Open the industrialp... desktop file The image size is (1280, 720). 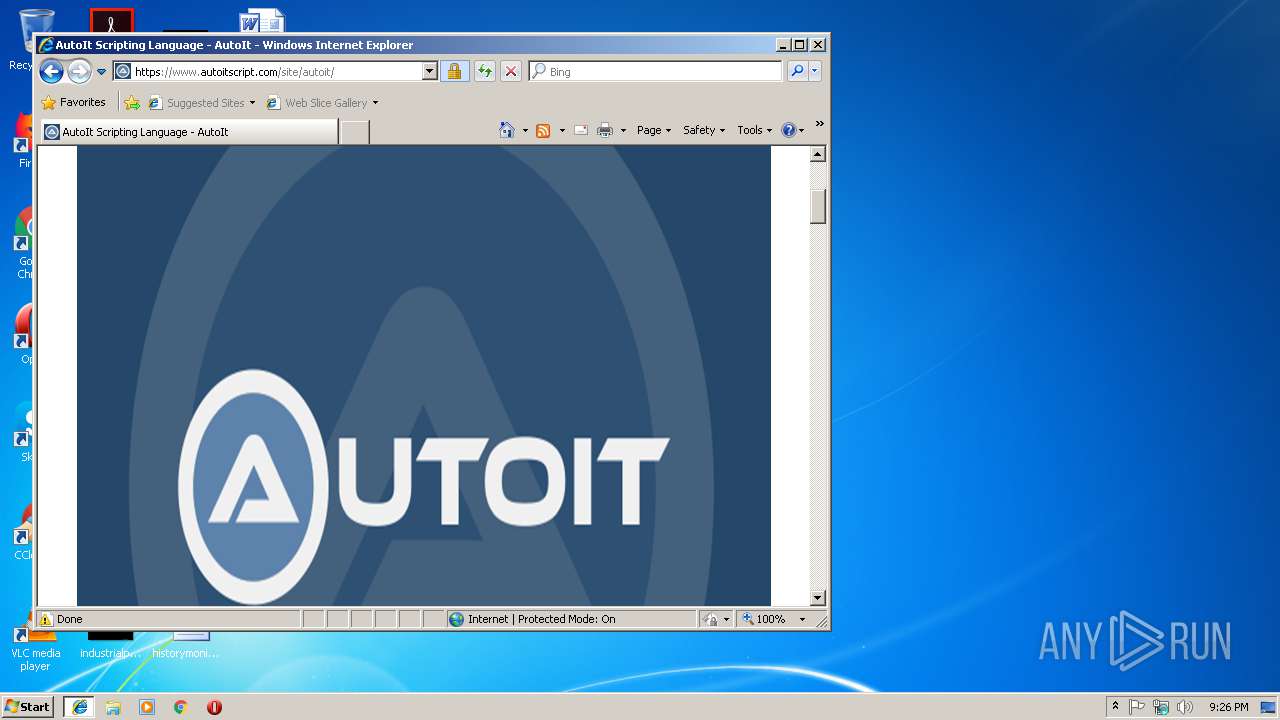click(x=110, y=645)
